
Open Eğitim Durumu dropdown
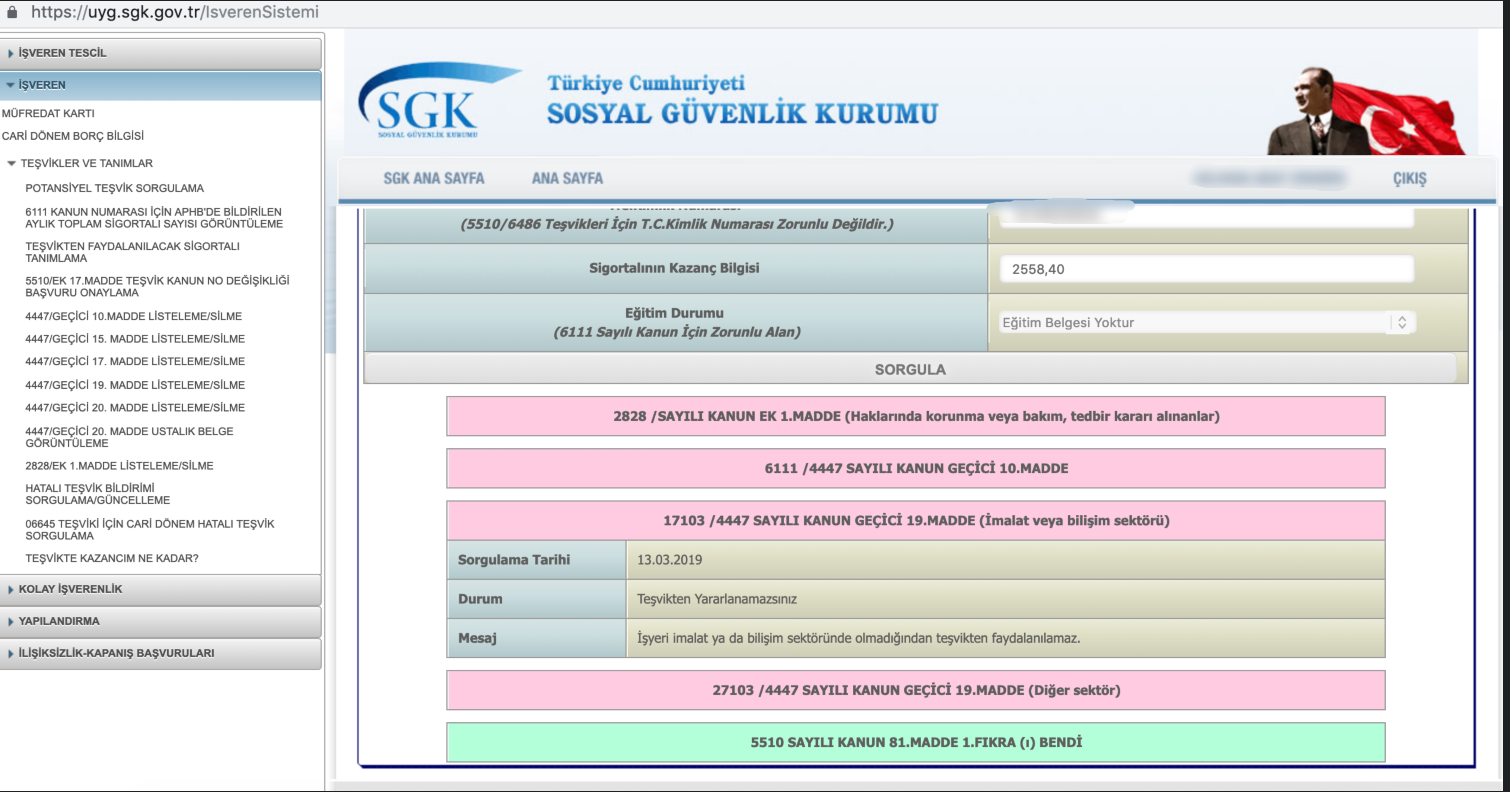point(1207,323)
